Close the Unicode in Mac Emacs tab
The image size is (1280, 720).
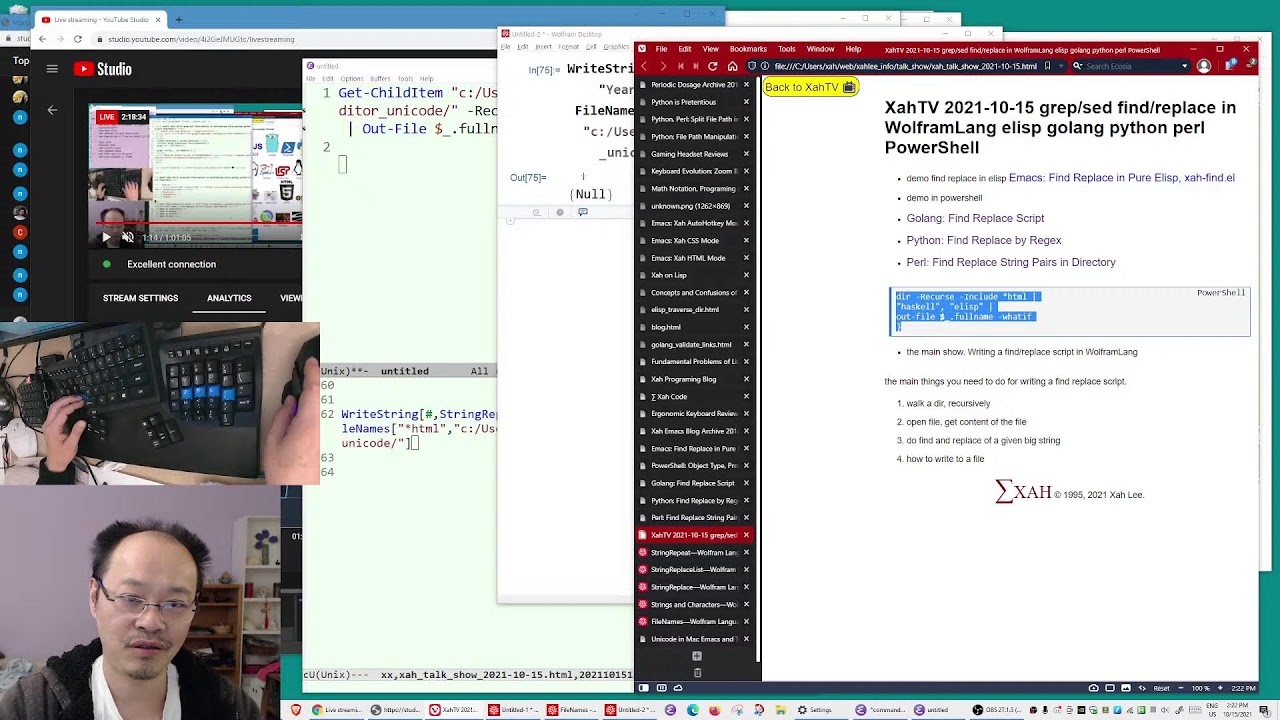(x=746, y=639)
